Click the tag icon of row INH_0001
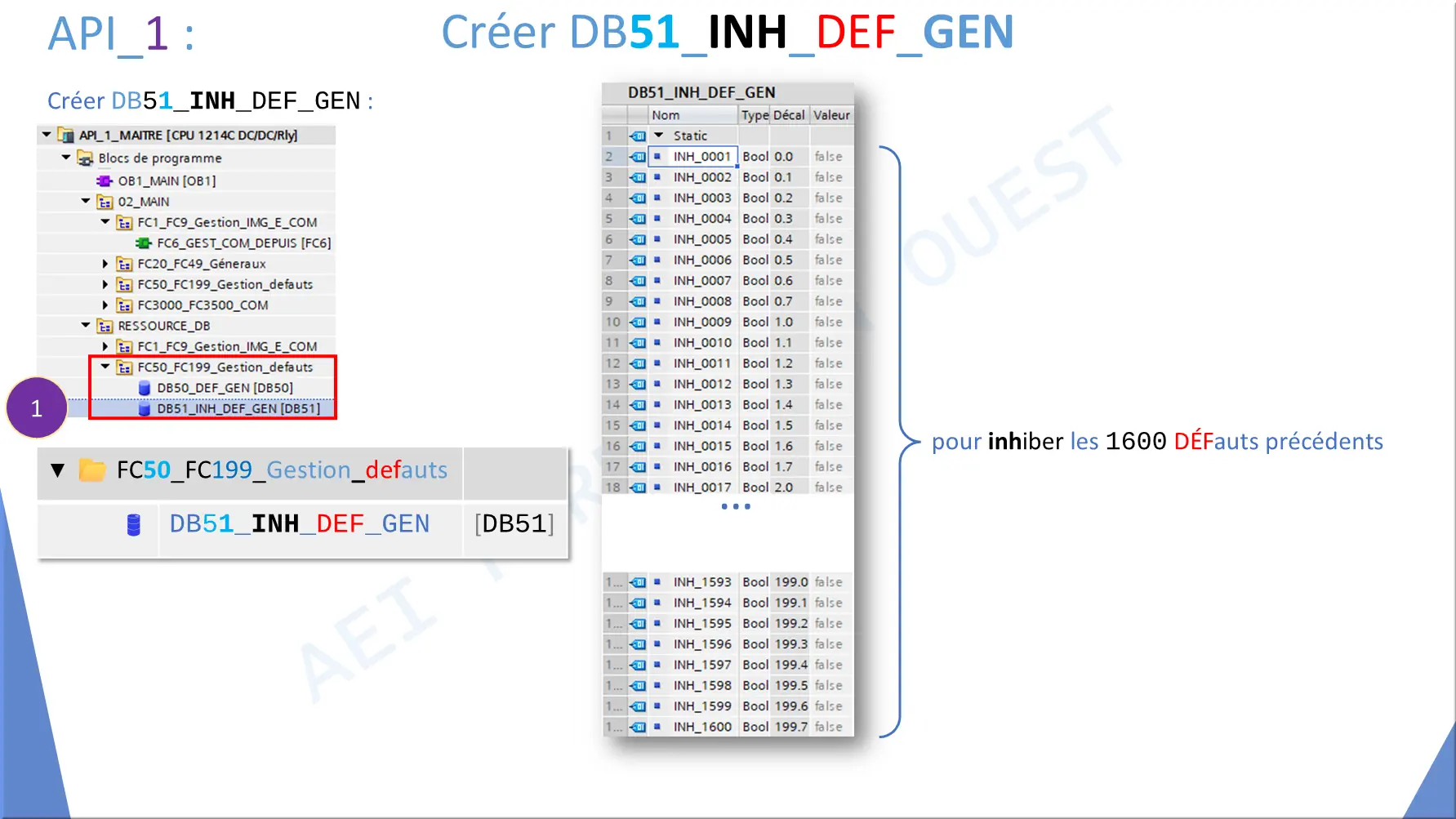 [638, 157]
